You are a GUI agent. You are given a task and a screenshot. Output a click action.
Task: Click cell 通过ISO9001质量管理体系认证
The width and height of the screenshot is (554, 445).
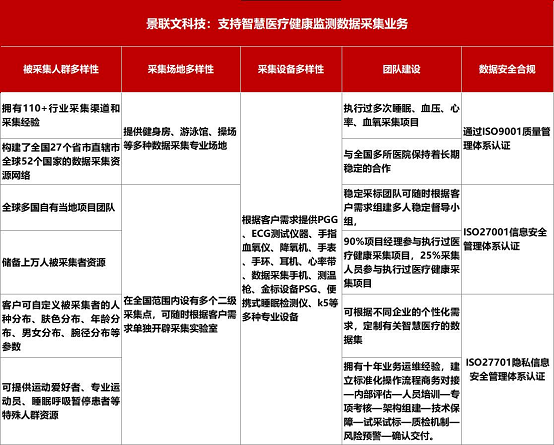508,139
